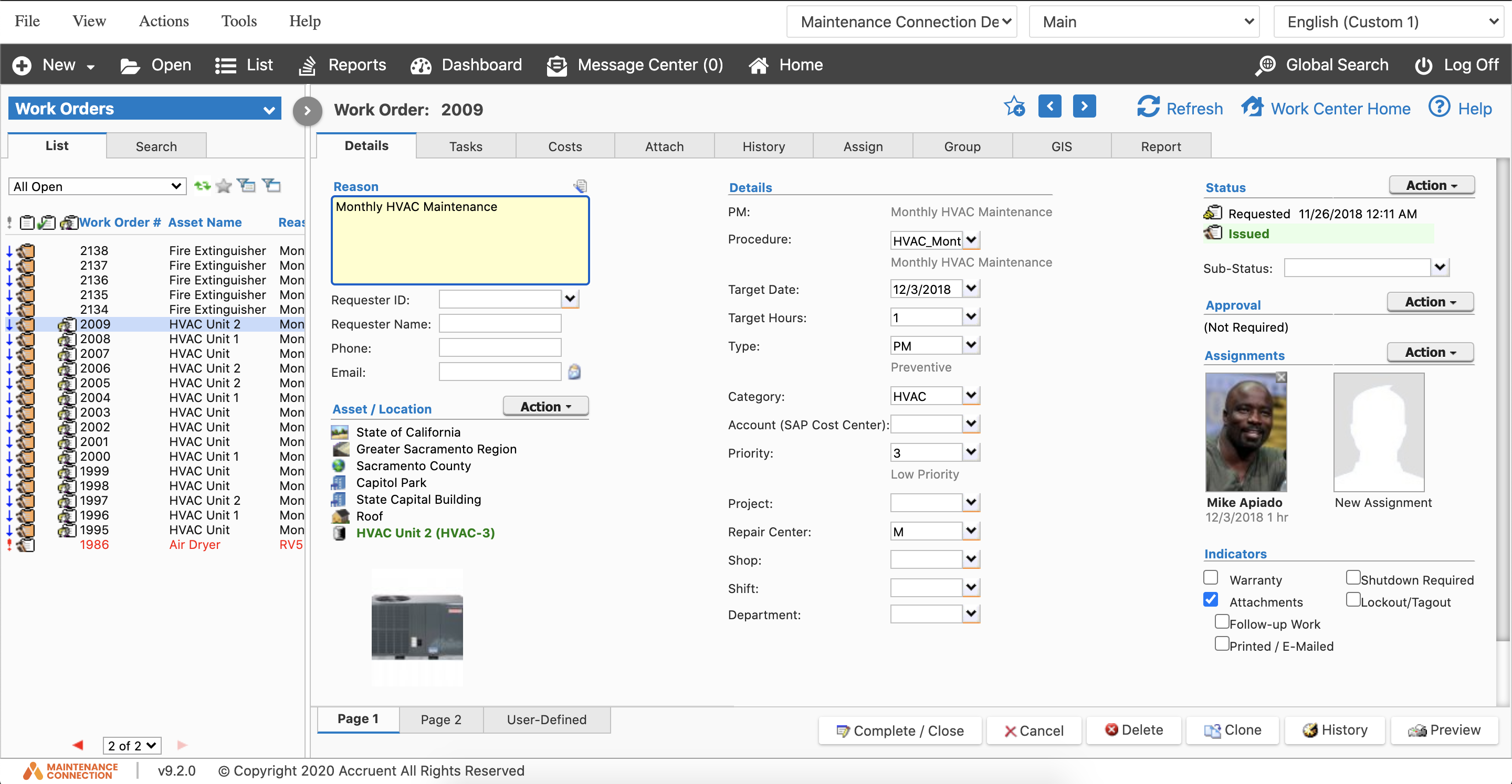
Task: Check the Lockout/Tagout indicator
Action: [1353, 599]
